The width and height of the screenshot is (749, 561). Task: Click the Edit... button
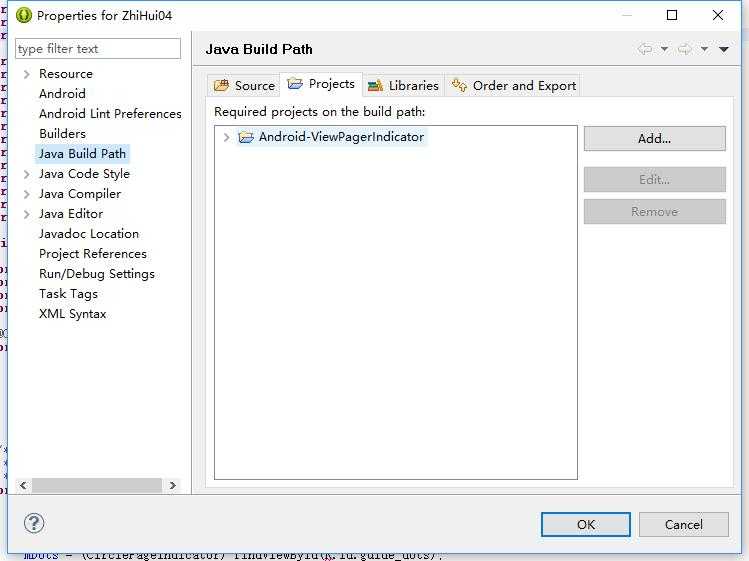[x=654, y=180]
